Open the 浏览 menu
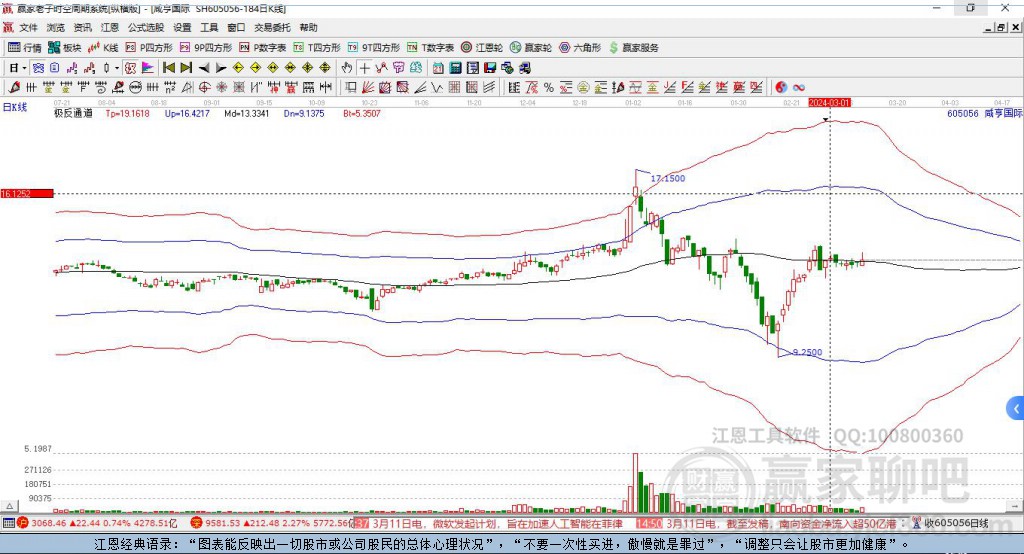This screenshot has height=554, width=1024. coord(56,27)
